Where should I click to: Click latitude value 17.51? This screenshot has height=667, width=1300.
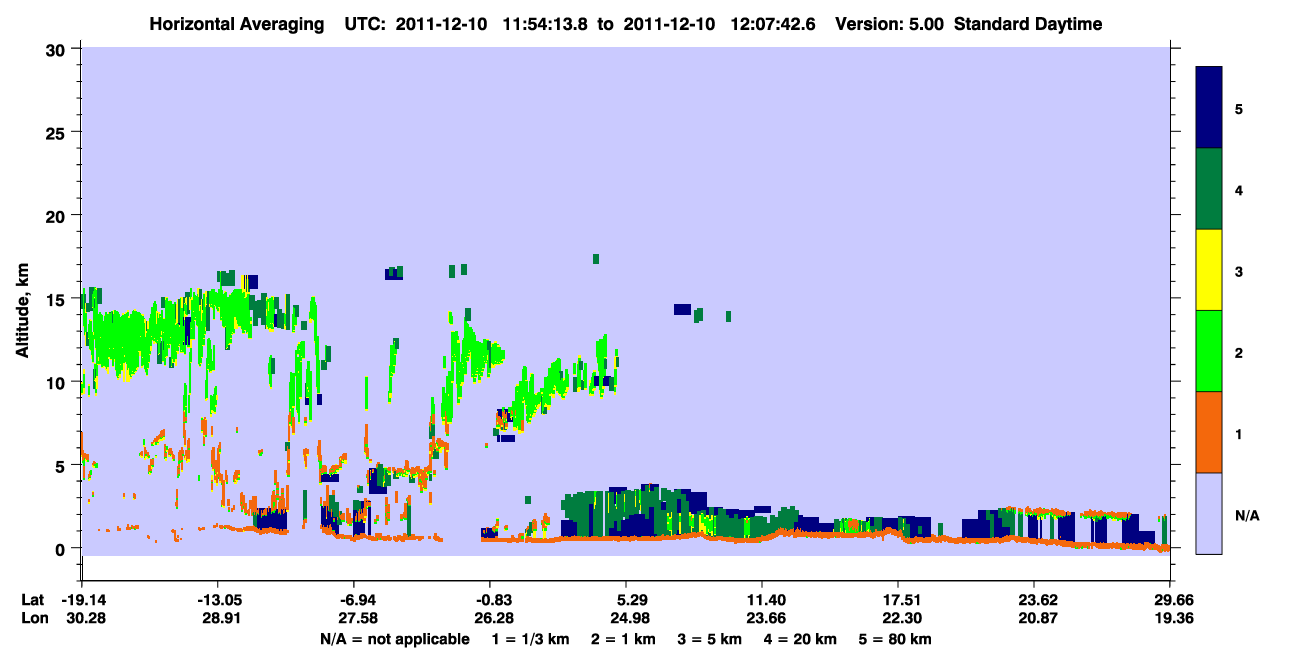pyautogui.click(x=898, y=600)
